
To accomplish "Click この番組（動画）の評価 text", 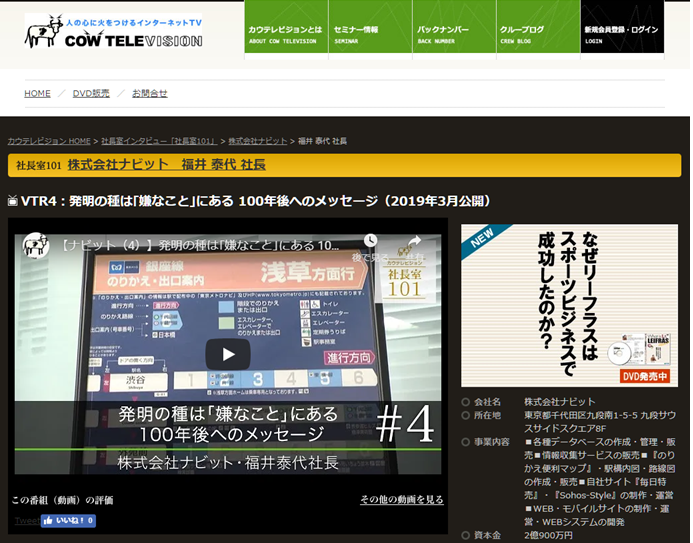I will 62,500.
